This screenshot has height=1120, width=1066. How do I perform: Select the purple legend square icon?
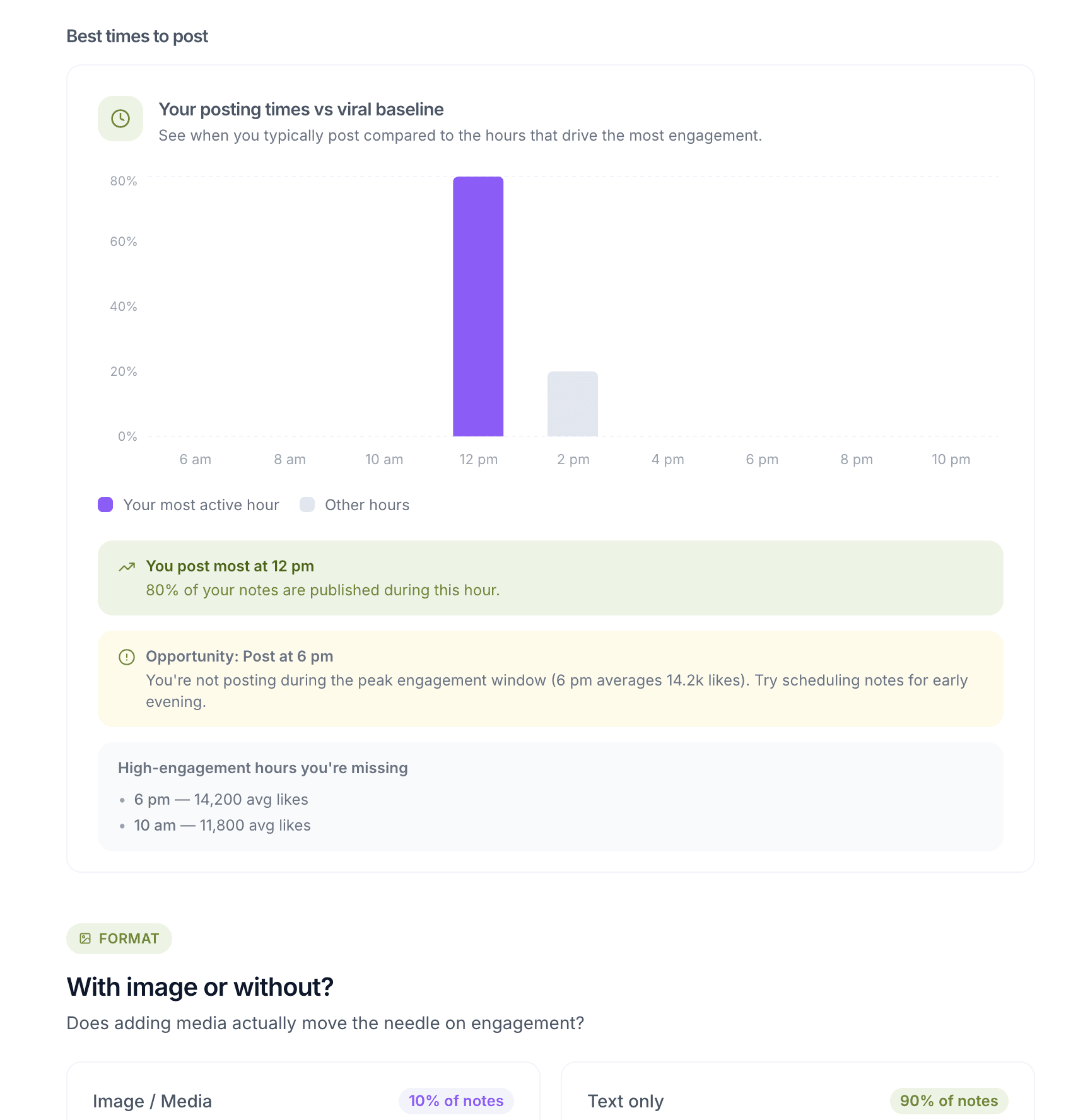click(105, 505)
